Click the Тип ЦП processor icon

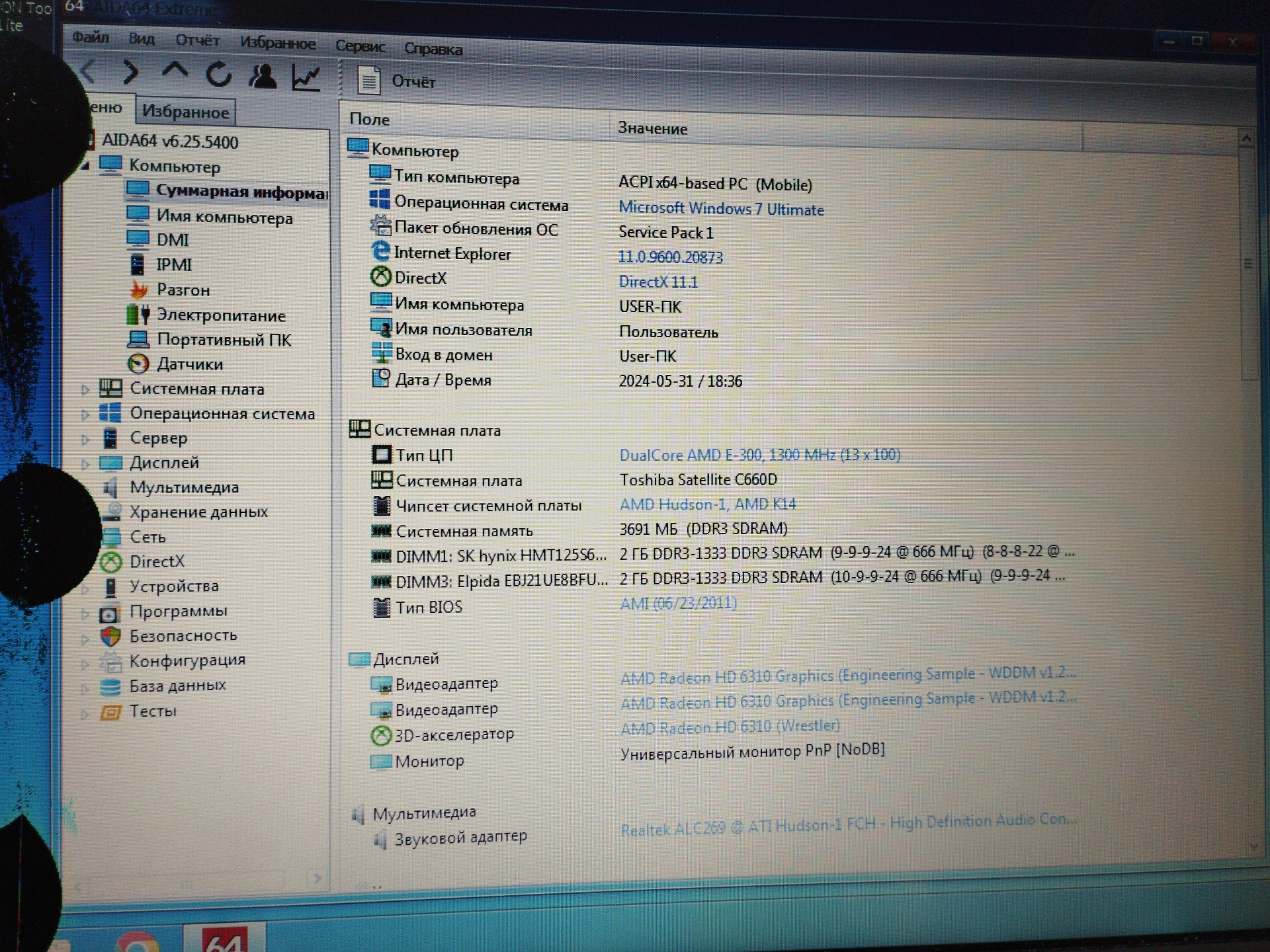tap(382, 455)
